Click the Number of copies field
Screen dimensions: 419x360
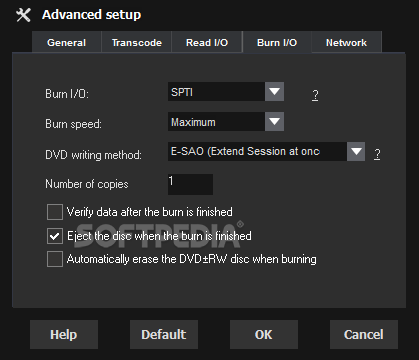point(190,184)
